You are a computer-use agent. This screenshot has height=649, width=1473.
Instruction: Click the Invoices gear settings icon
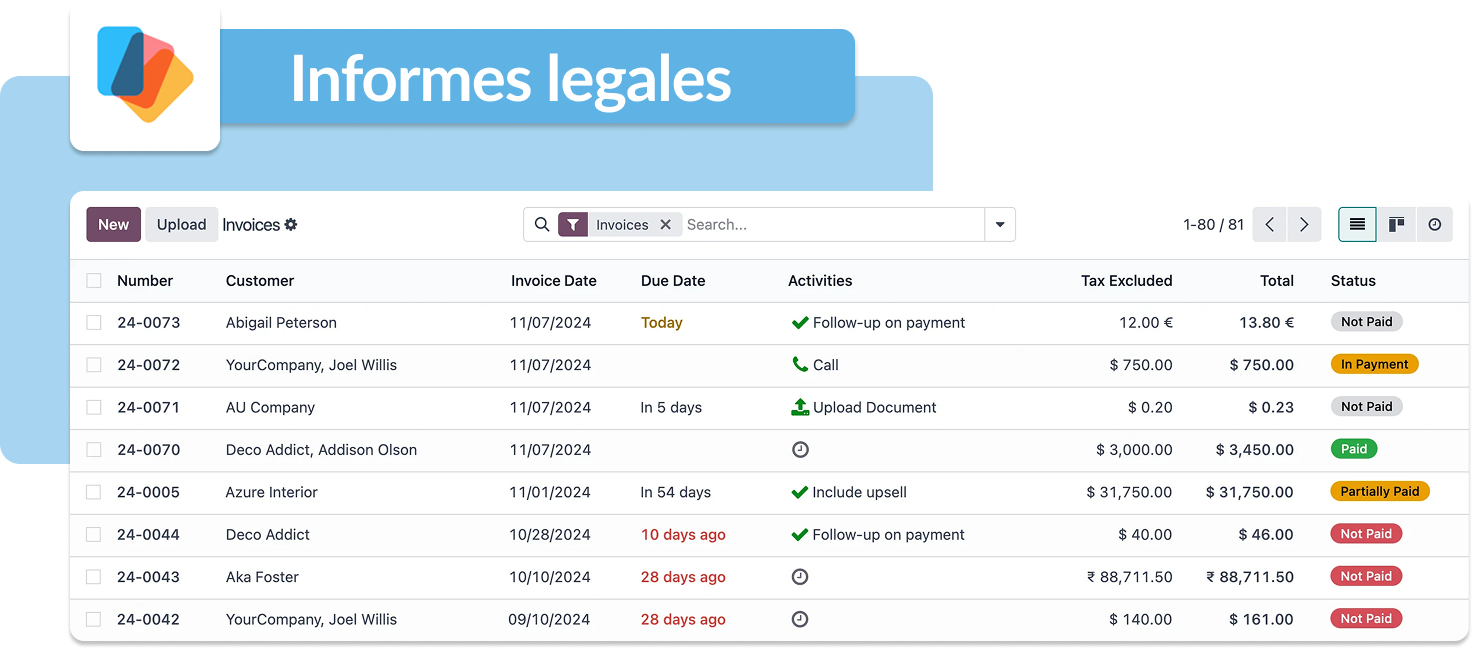[x=291, y=225]
